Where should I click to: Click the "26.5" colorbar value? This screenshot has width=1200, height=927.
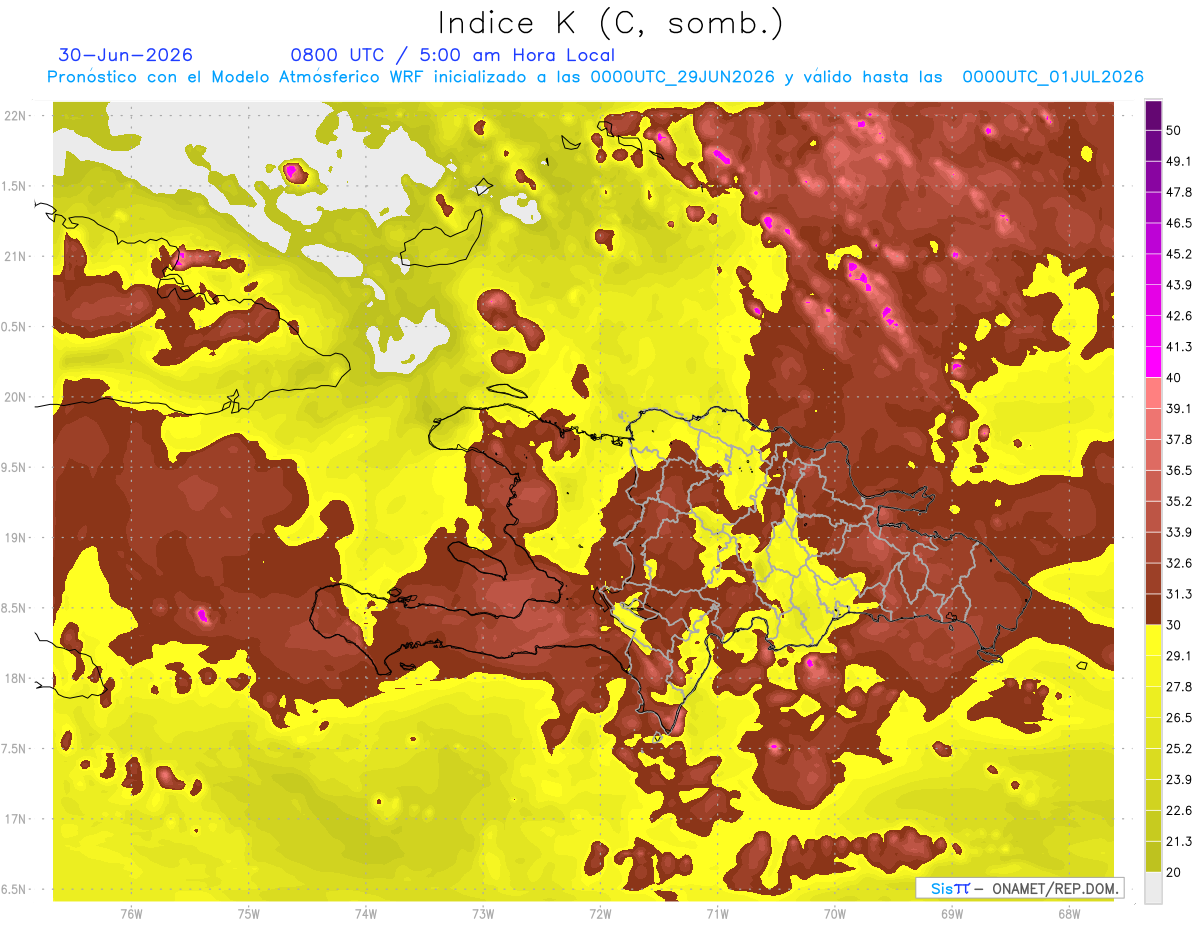1179,718
